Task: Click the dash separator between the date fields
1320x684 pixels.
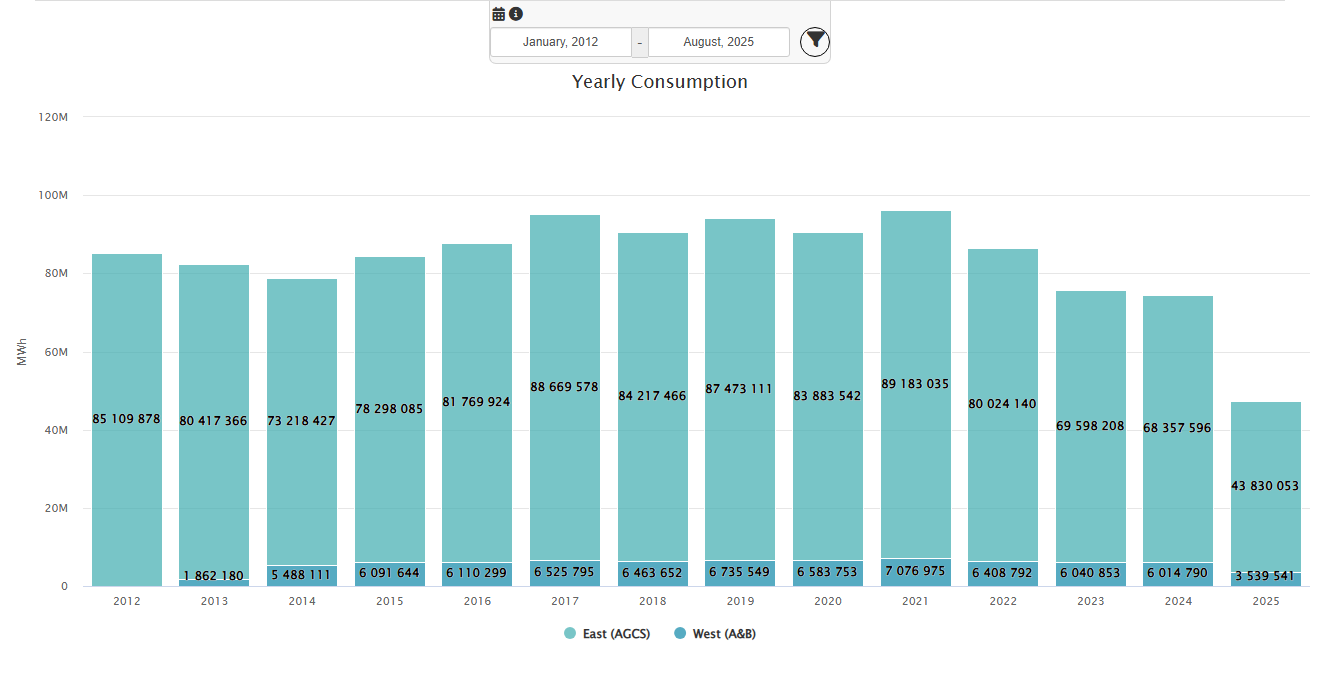Action: tap(640, 42)
